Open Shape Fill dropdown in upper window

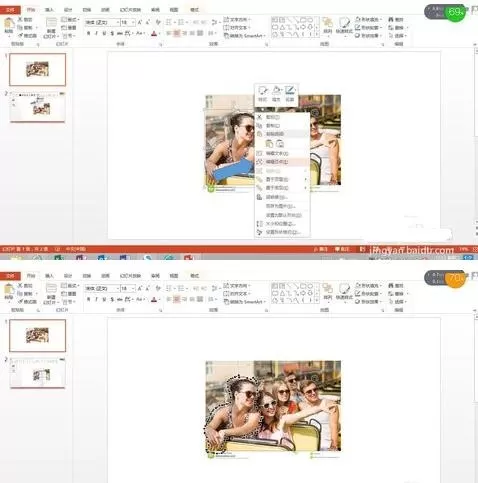click(x=369, y=20)
